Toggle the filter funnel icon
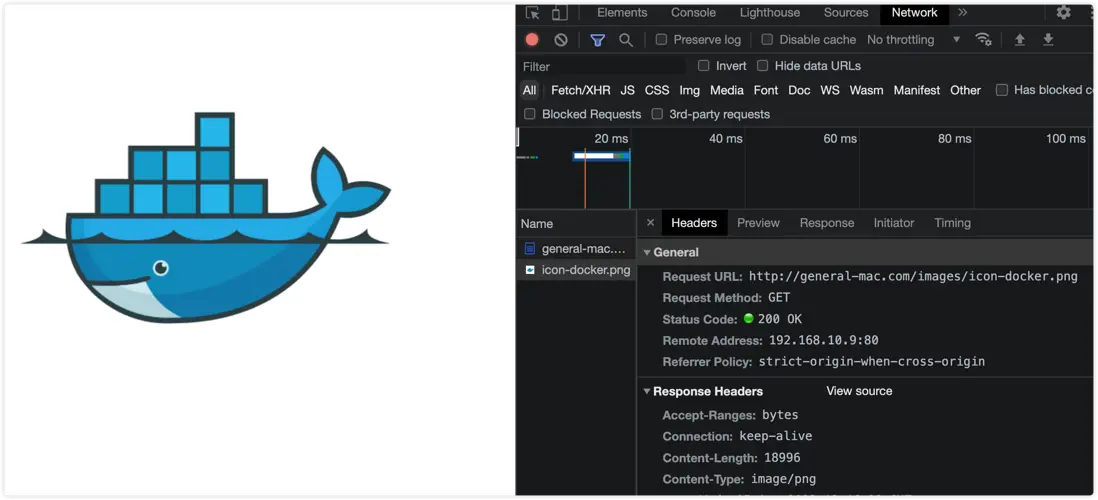Viewport: 1098px width, 500px height. click(597, 40)
